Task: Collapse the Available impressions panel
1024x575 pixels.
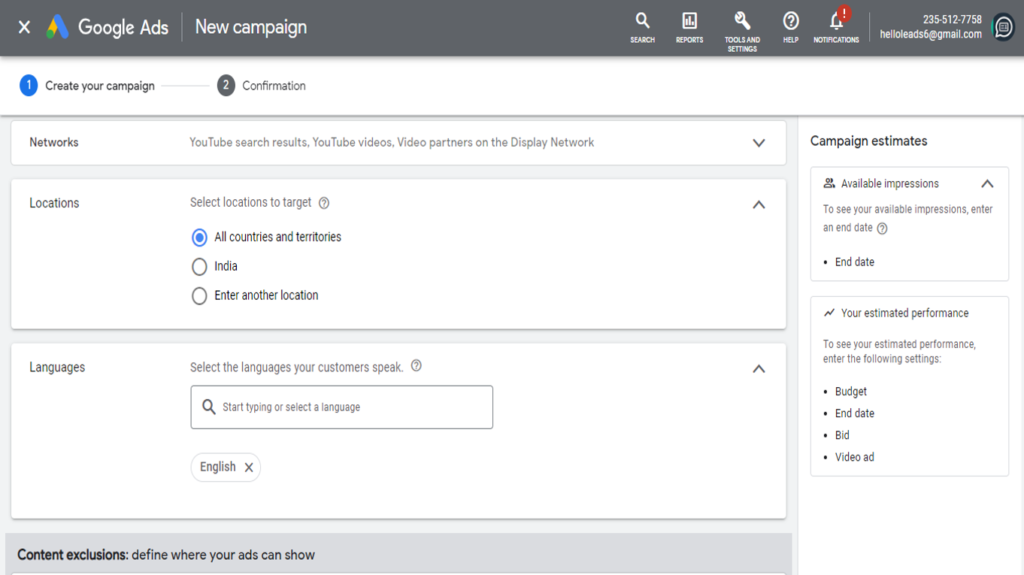Action: tap(987, 184)
